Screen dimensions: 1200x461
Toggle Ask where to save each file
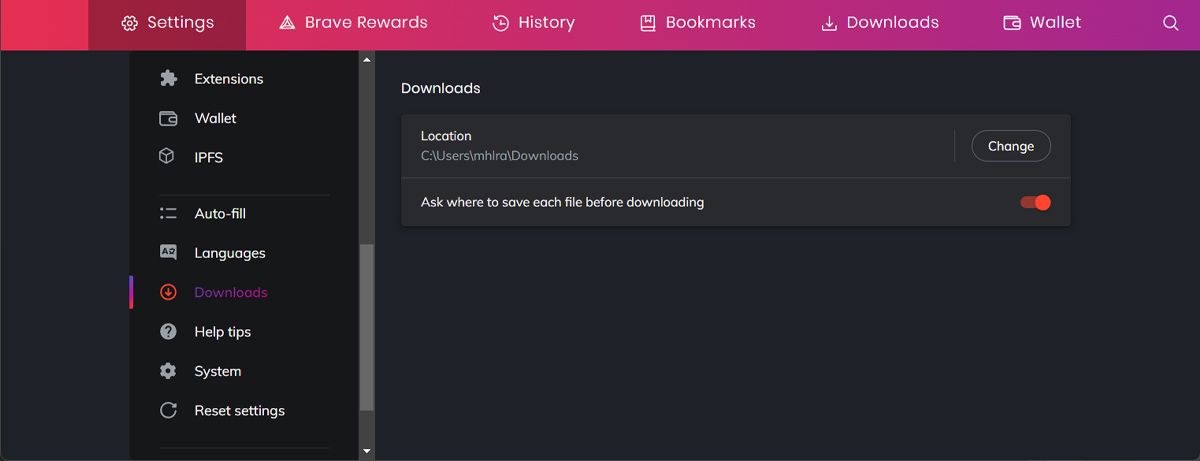tap(1035, 202)
